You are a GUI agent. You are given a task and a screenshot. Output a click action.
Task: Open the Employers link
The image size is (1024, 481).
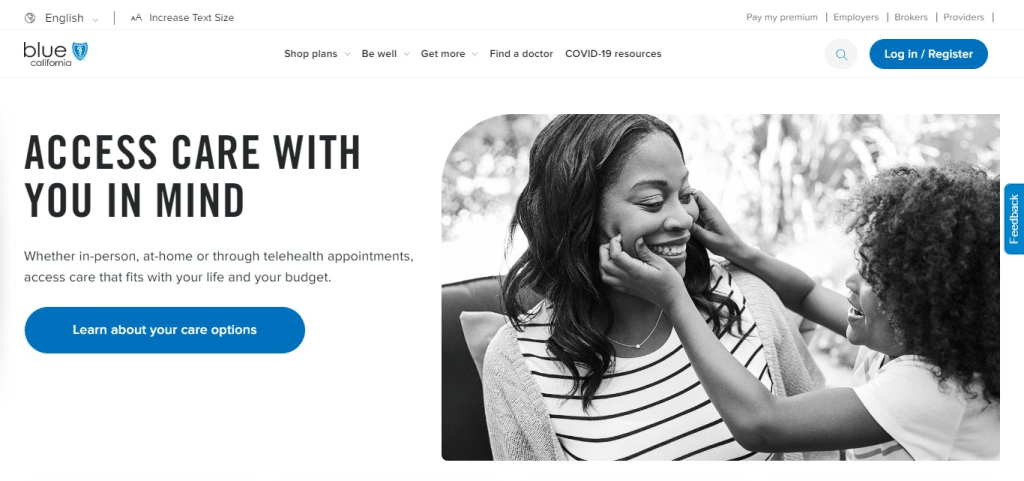[856, 18]
